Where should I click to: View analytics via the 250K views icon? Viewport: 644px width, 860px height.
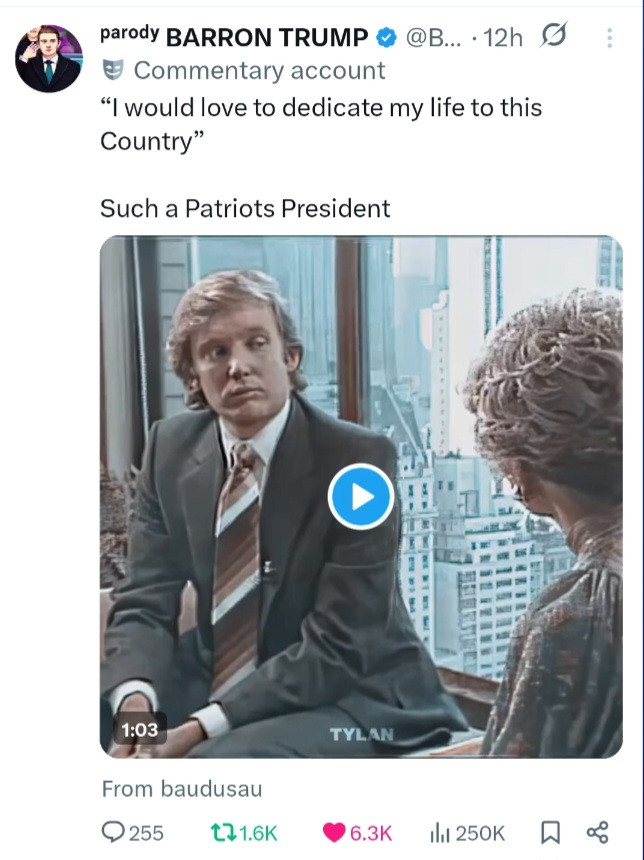coord(439,832)
